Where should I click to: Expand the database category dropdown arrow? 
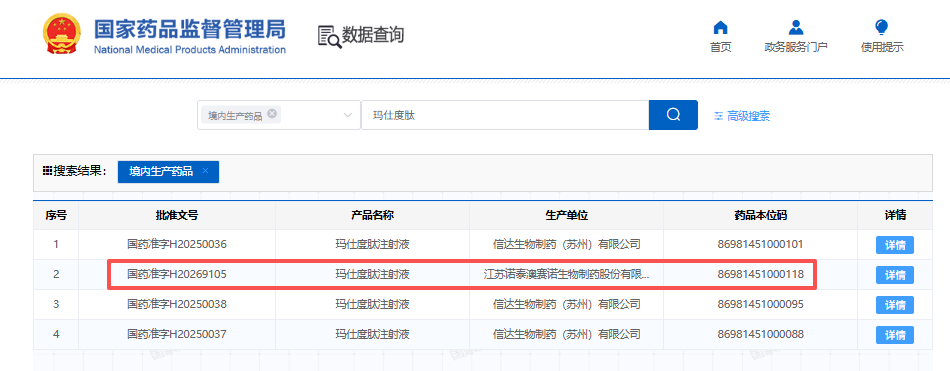click(348, 115)
